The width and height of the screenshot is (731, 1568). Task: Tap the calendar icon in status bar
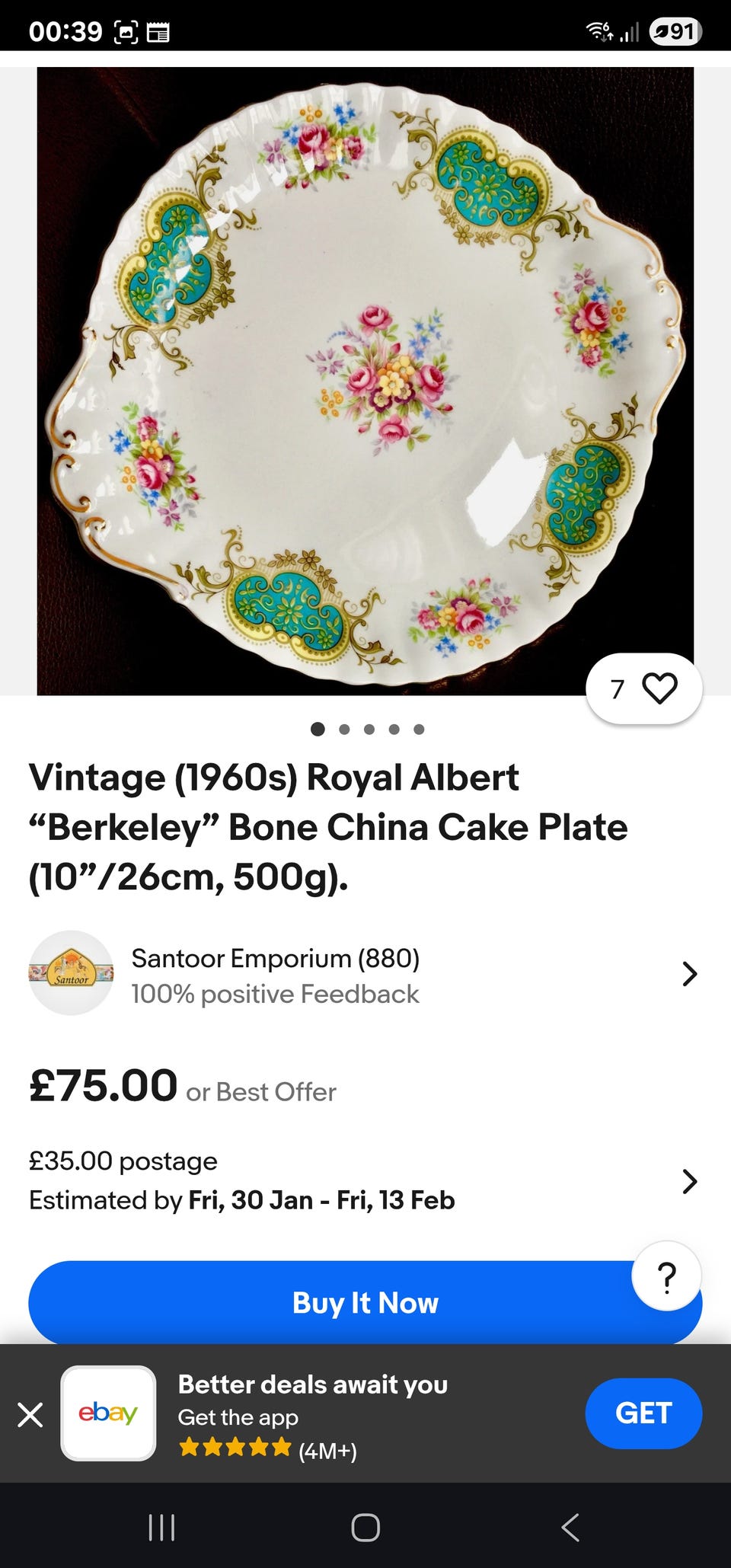click(x=158, y=32)
